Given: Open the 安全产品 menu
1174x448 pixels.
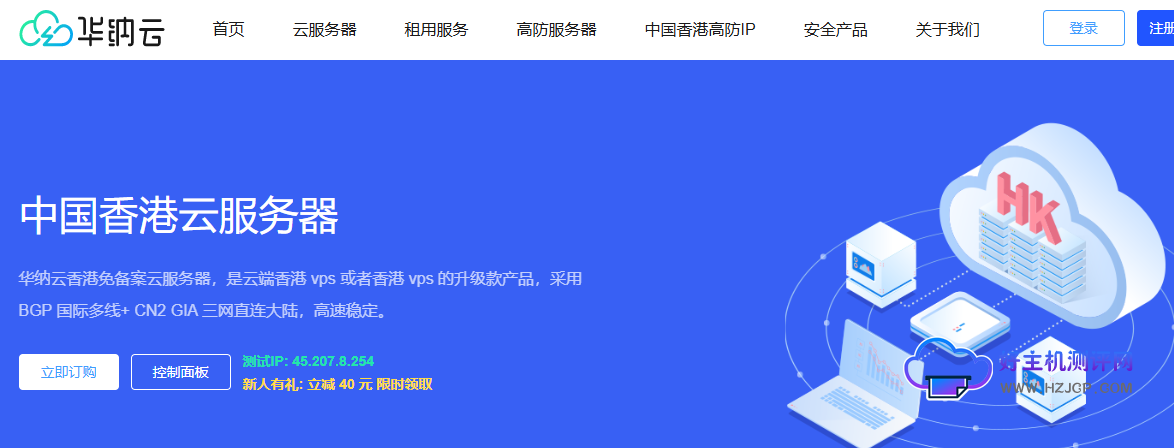Looking at the screenshot, I should (835, 30).
